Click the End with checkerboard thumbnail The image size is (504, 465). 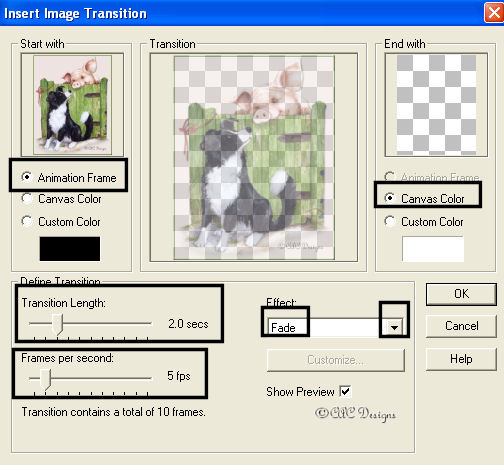[x=436, y=105]
